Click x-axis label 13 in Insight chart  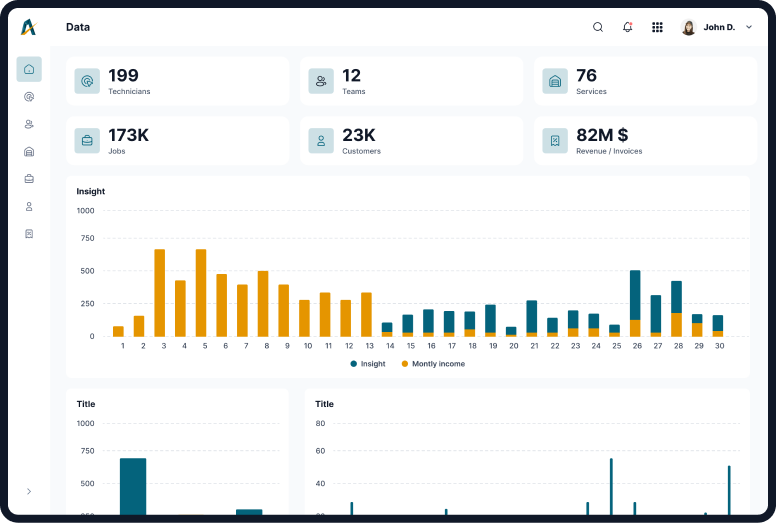pos(369,346)
